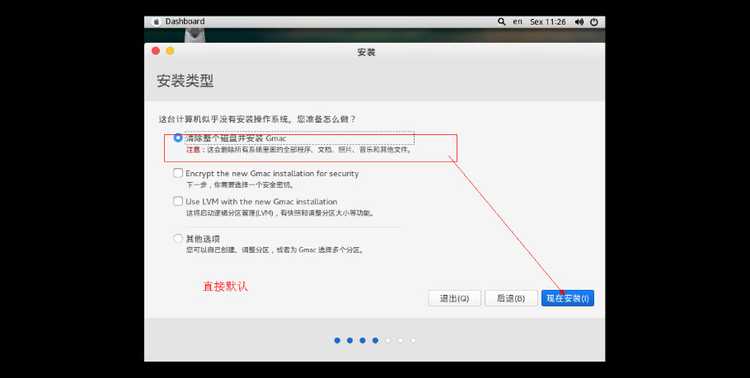Click the 现在安装(I) install now button
Image resolution: width=750 pixels, height=378 pixels.
[x=568, y=298]
